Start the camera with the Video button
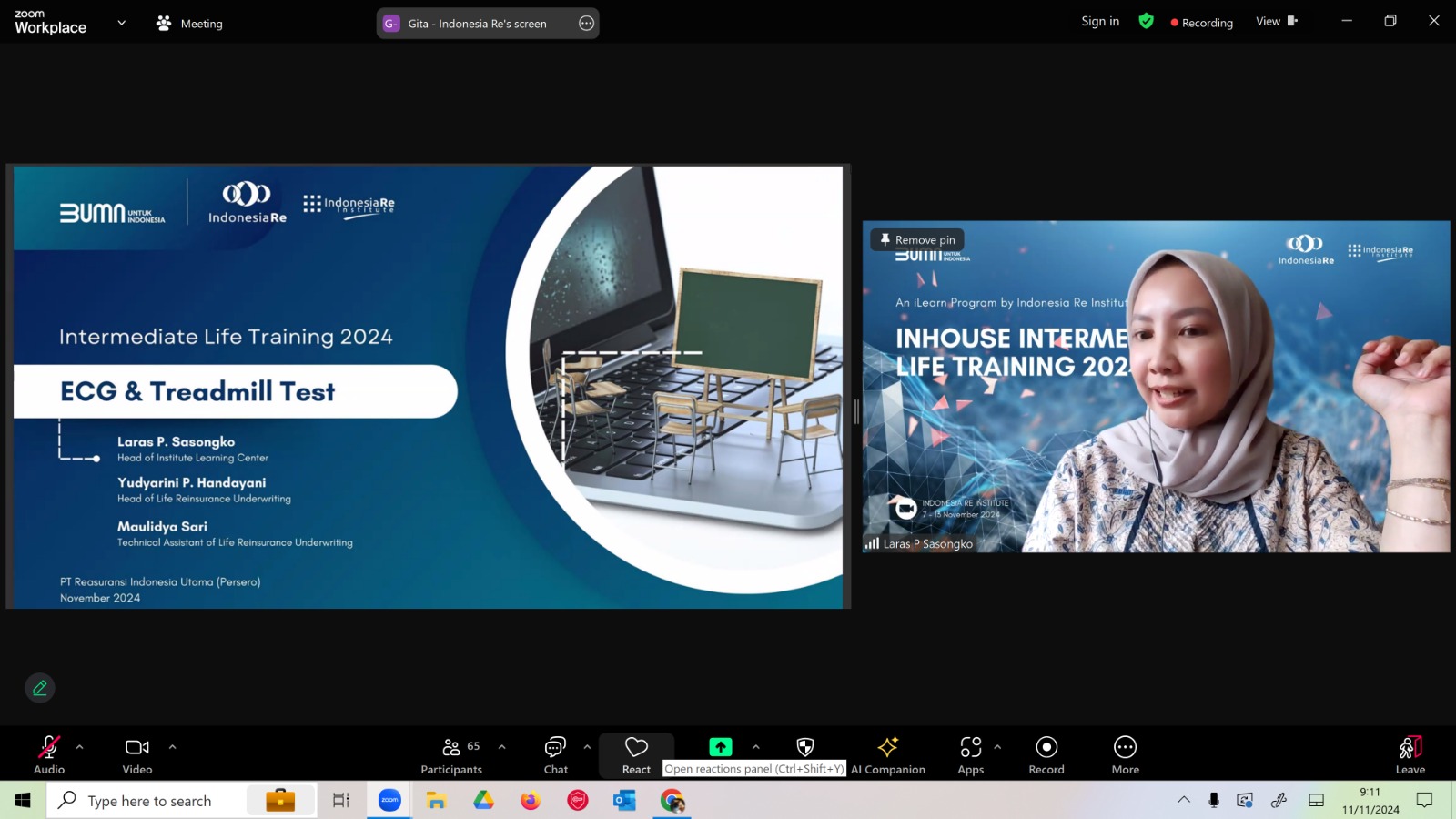This screenshot has height=819, width=1456. [x=137, y=755]
